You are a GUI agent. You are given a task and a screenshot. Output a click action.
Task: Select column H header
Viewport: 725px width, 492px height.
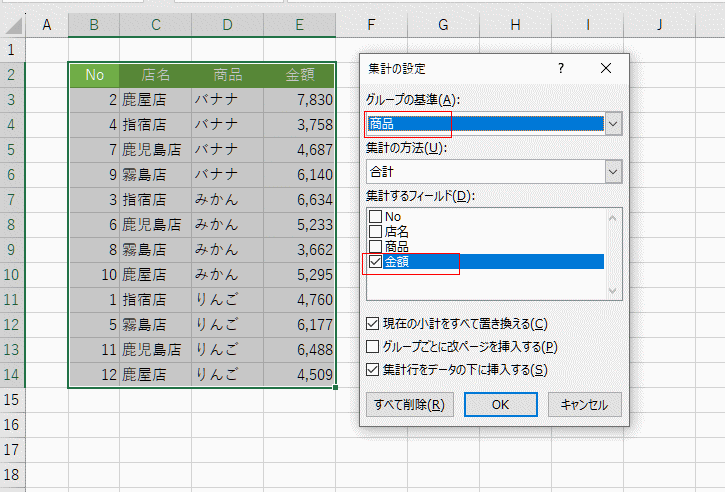pos(516,25)
